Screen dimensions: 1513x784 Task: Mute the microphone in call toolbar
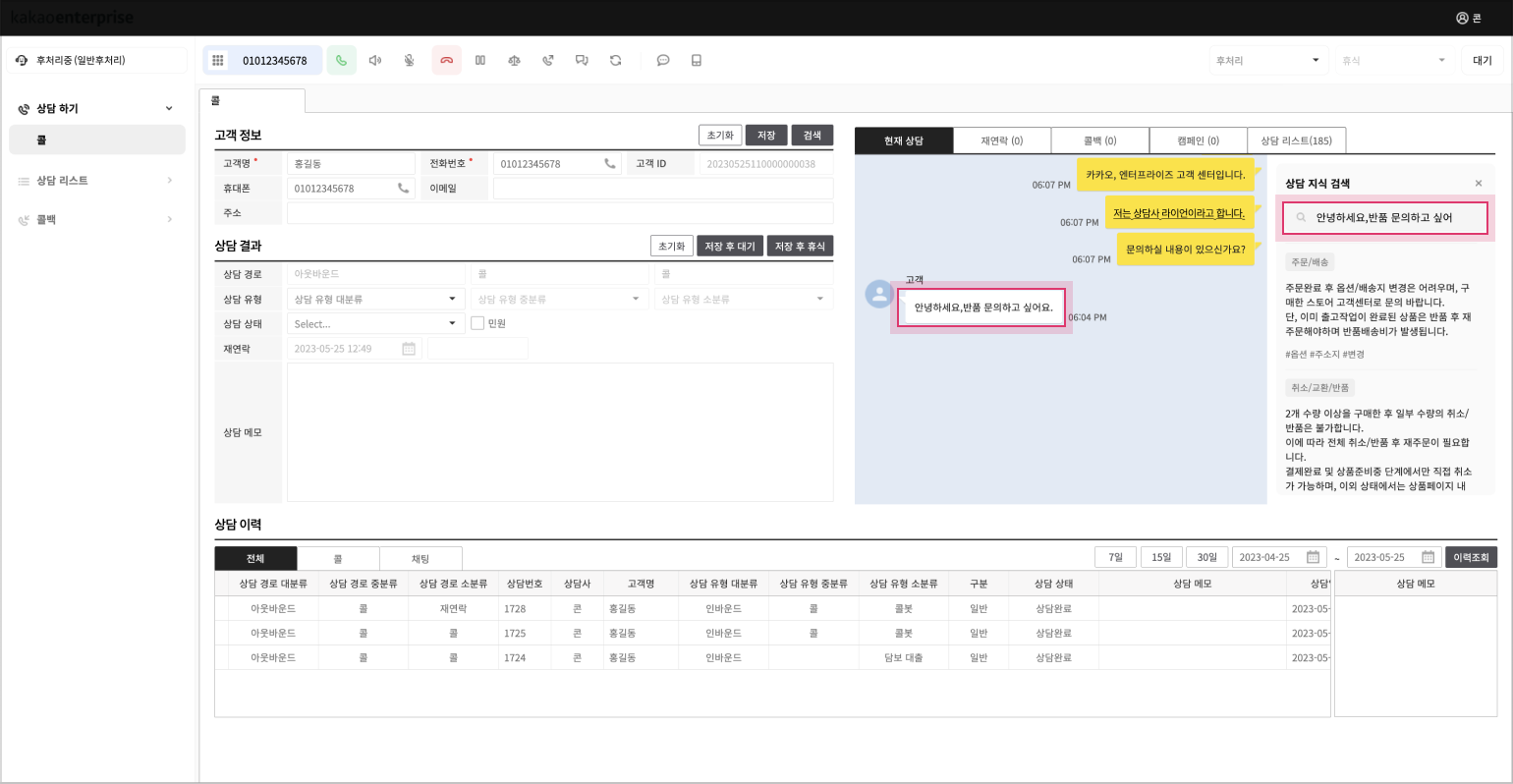tap(409, 60)
